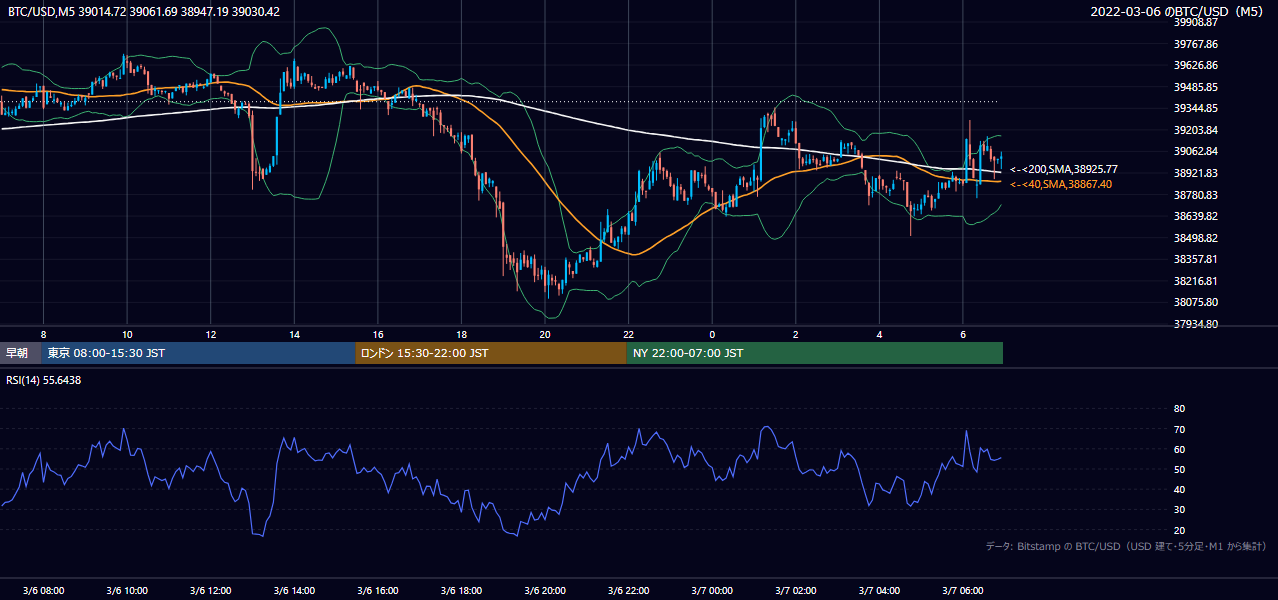
Task: Click the date label 3/7 04:00
Action: tap(879, 591)
